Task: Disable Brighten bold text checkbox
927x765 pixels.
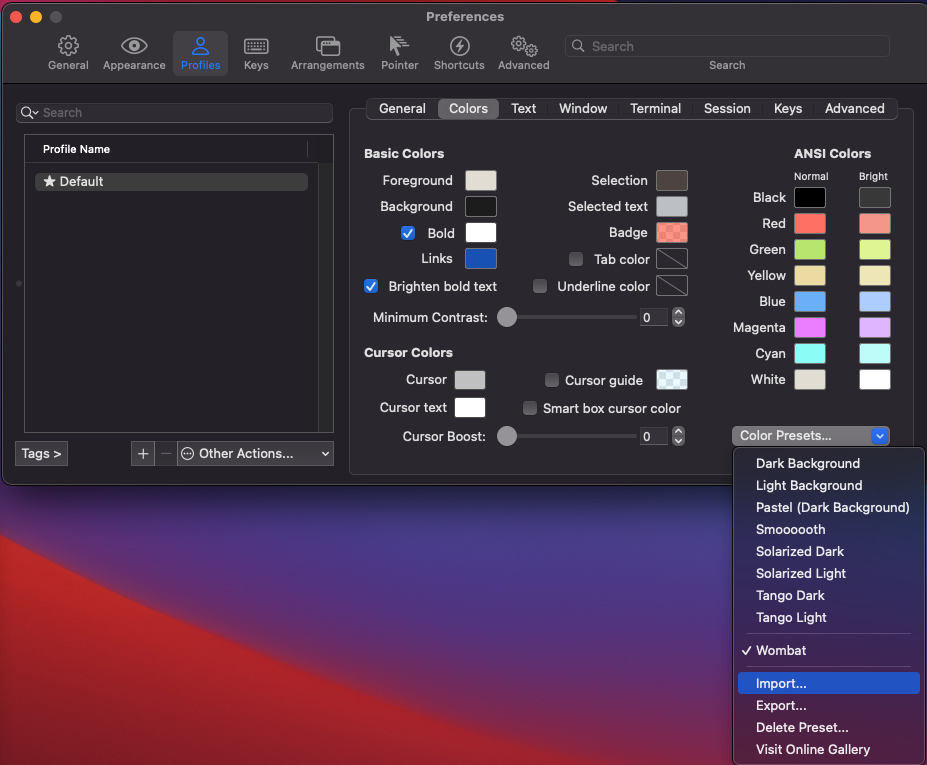Action: [371, 286]
